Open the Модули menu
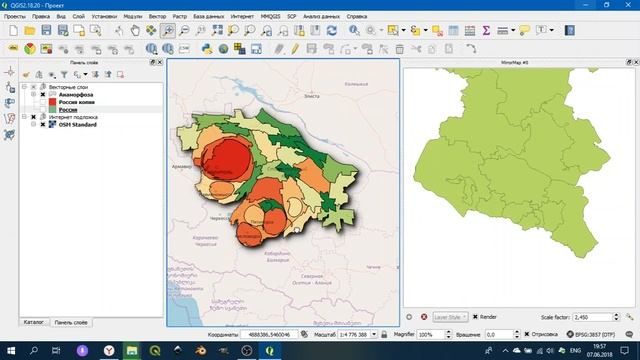This screenshot has width=640, height=360. [133, 16]
